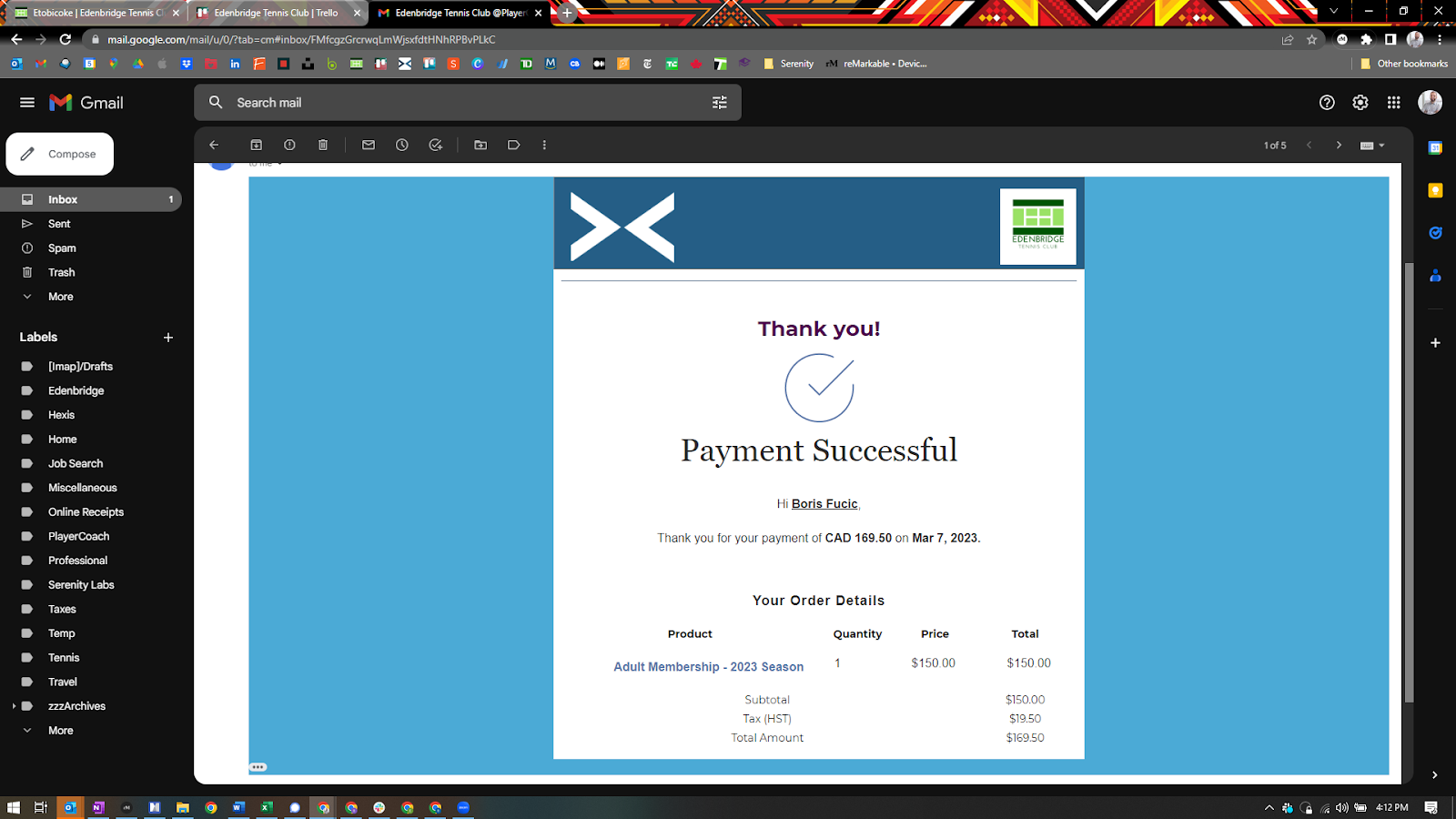Open Gmail settings gear
This screenshot has width=1456, height=819.
coord(1360,103)
